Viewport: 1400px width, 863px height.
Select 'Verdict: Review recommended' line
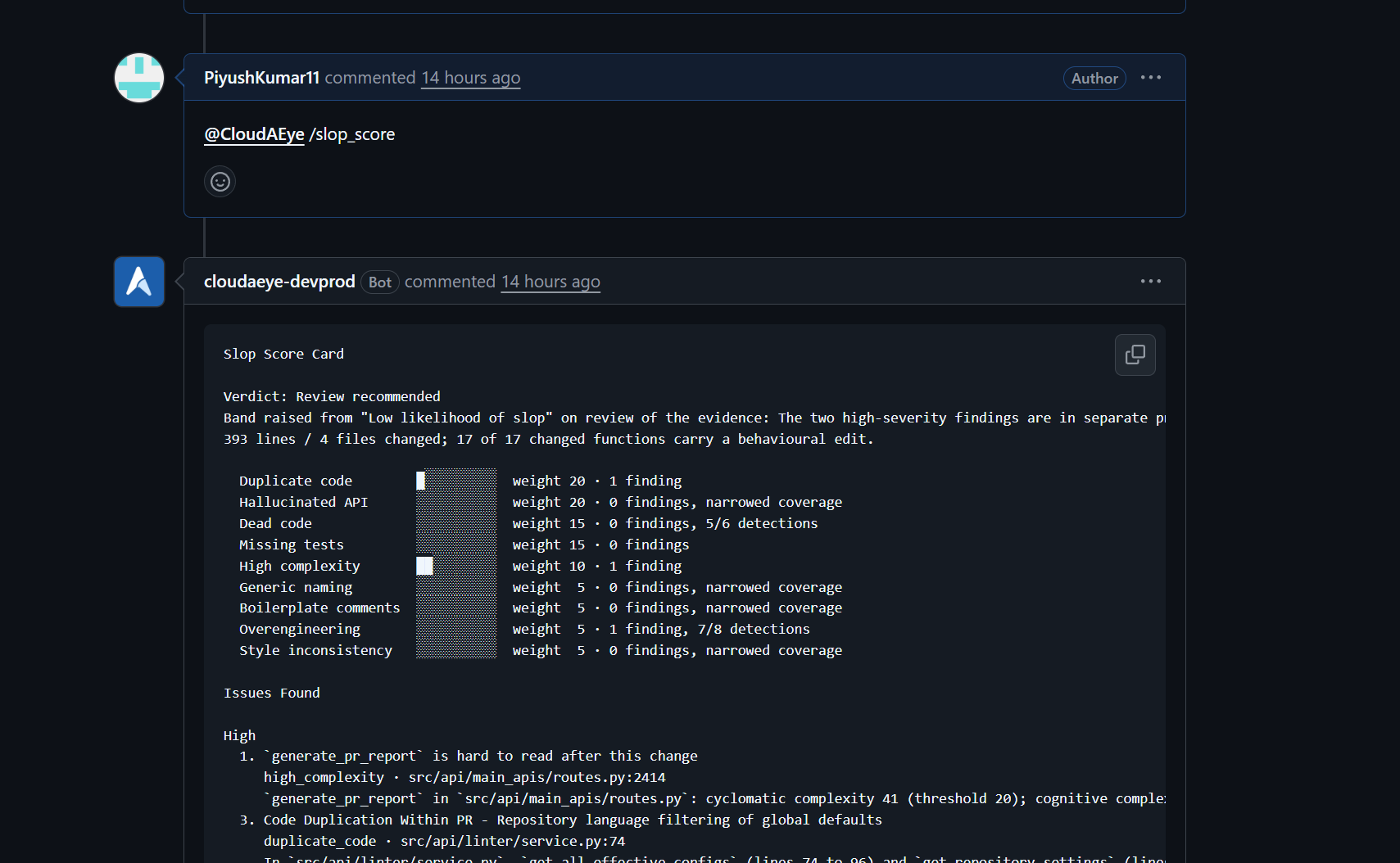click(332, 396)
